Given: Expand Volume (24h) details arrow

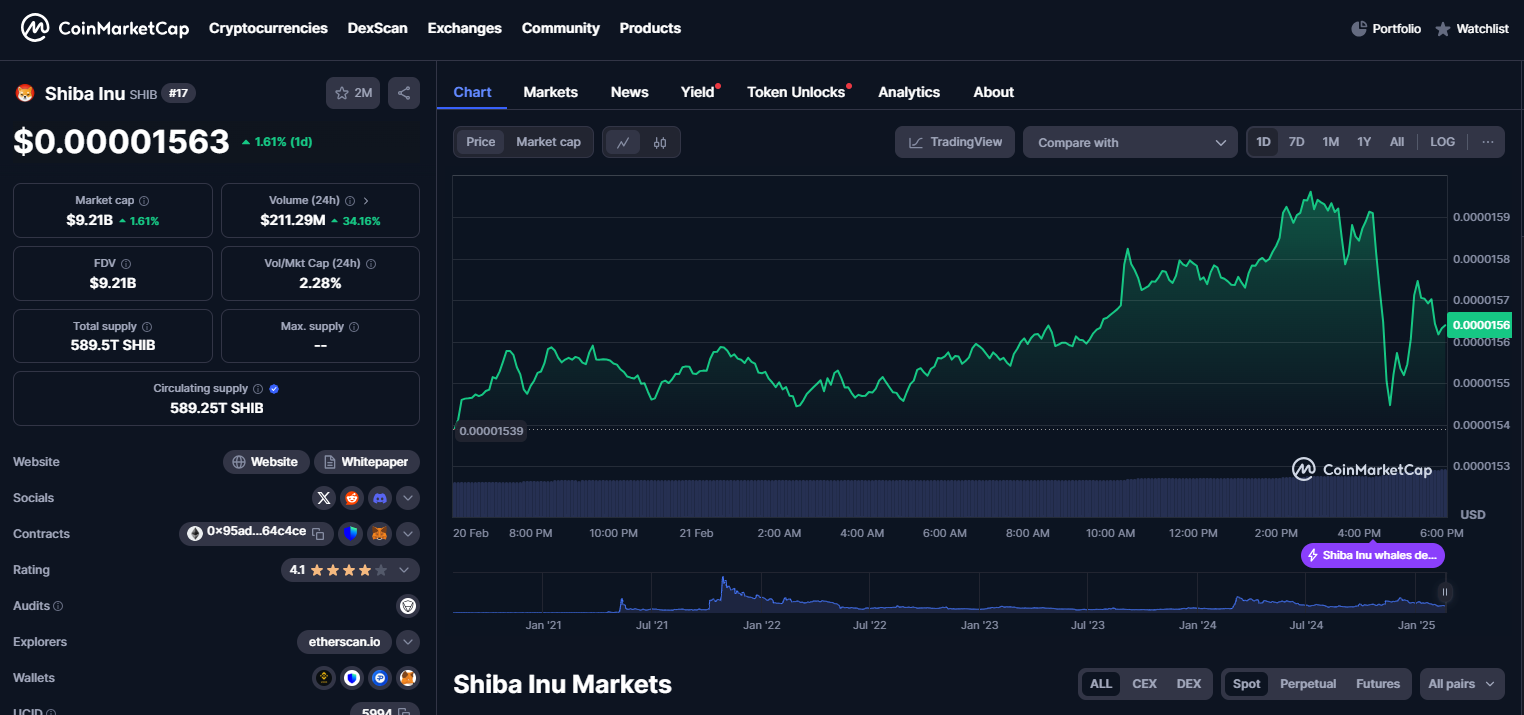Looking at the screenshot, I should (x=366, y=201).
